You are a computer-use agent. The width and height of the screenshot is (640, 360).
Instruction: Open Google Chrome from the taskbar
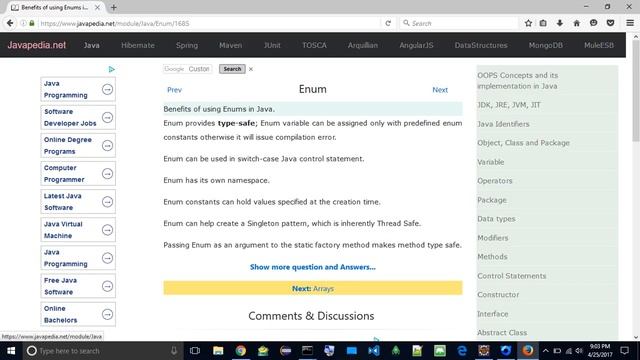(240, 351)
